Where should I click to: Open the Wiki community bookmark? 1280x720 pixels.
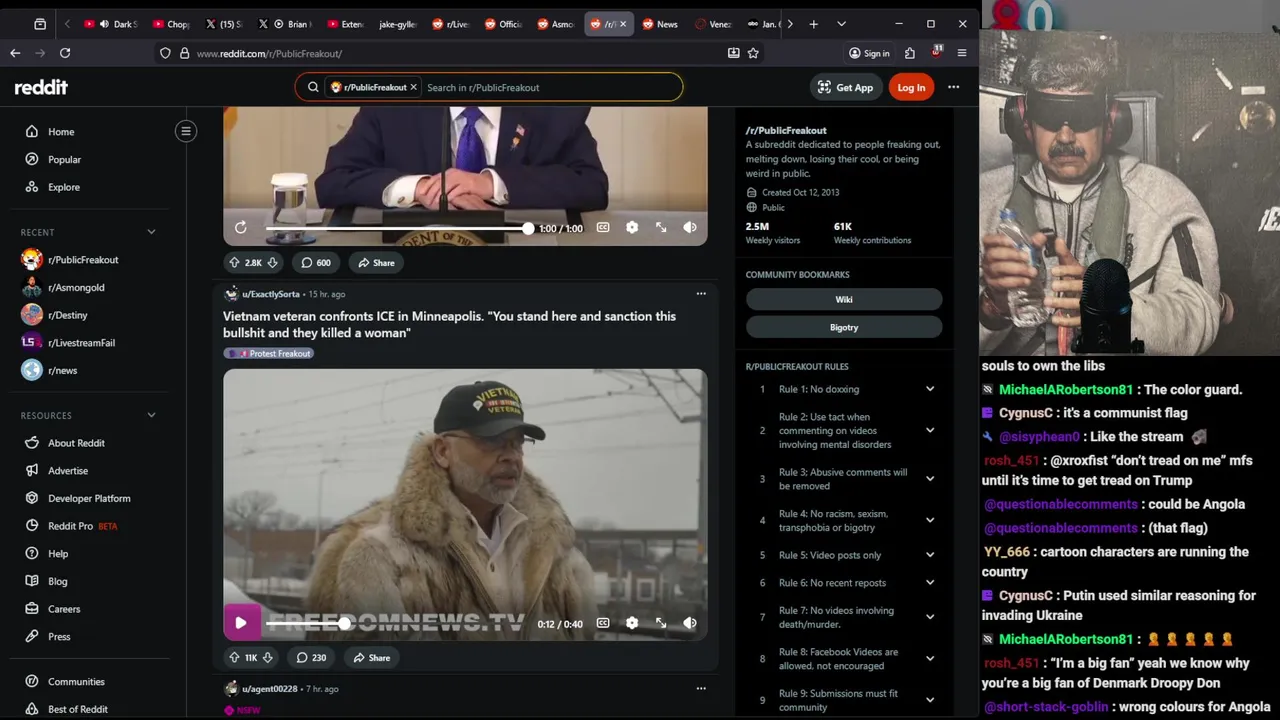point(844,299)
